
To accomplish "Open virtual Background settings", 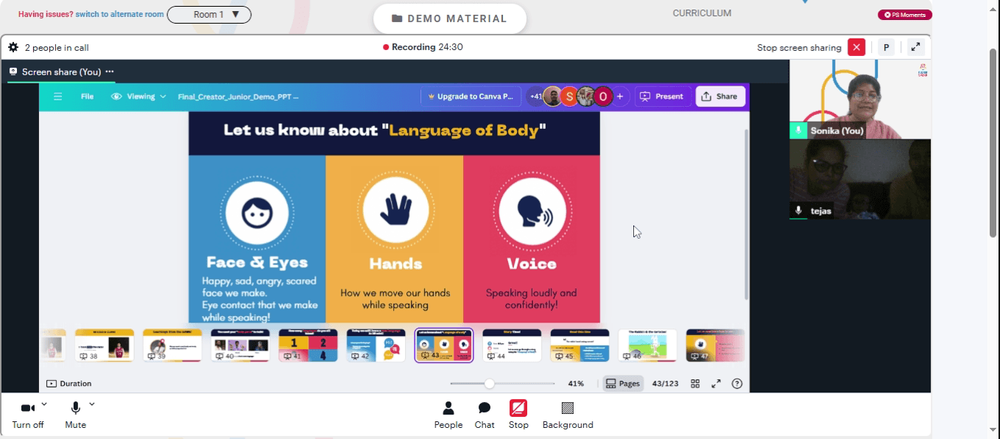I will [568, 415].
